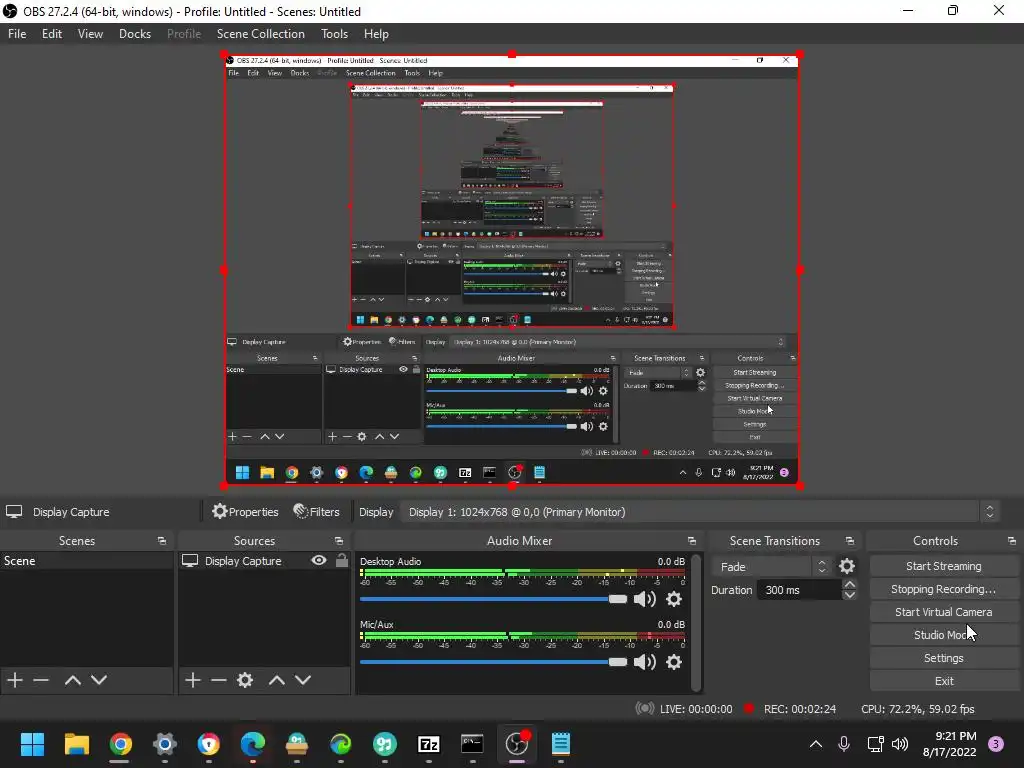Adjust Mic/Aux volume slider handle

[617, 662]
